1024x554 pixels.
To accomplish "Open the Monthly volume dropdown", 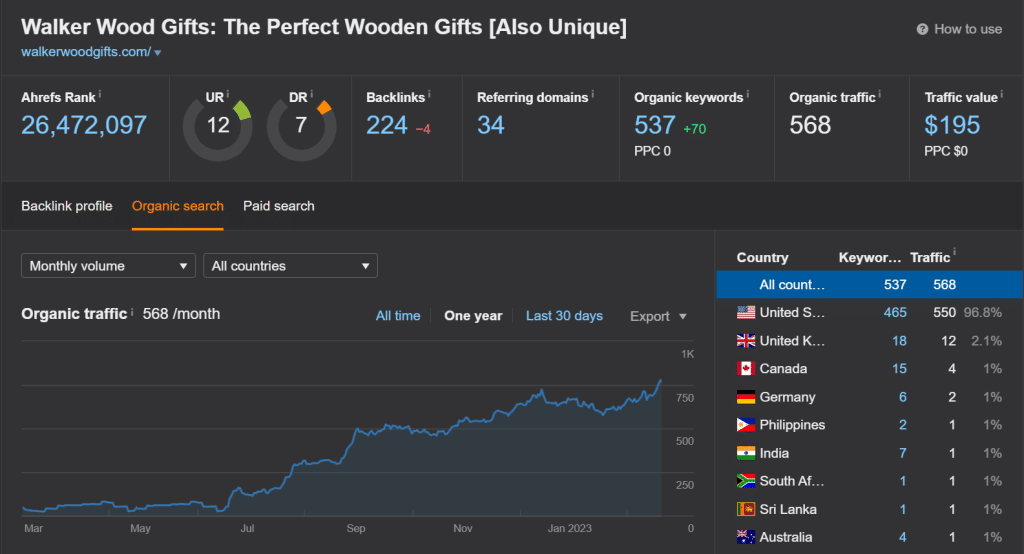I will click(108, 266).
